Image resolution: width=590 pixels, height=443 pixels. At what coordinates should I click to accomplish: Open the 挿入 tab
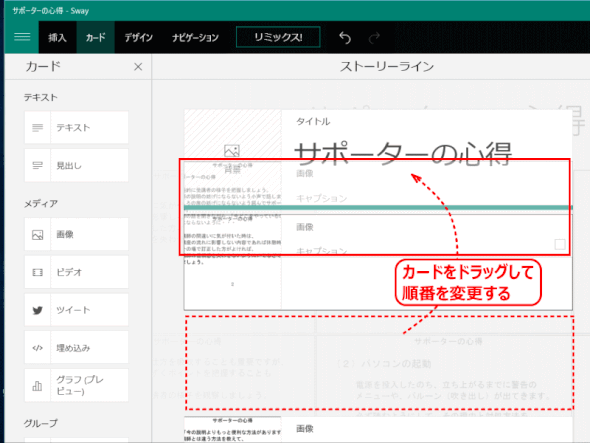click(57, 37)
